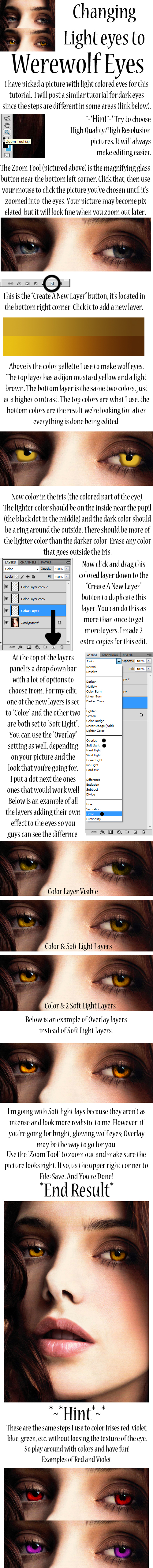Click link layers icon in first layer bar
Screen dimensions: 153x1568
tap(11, 284)
